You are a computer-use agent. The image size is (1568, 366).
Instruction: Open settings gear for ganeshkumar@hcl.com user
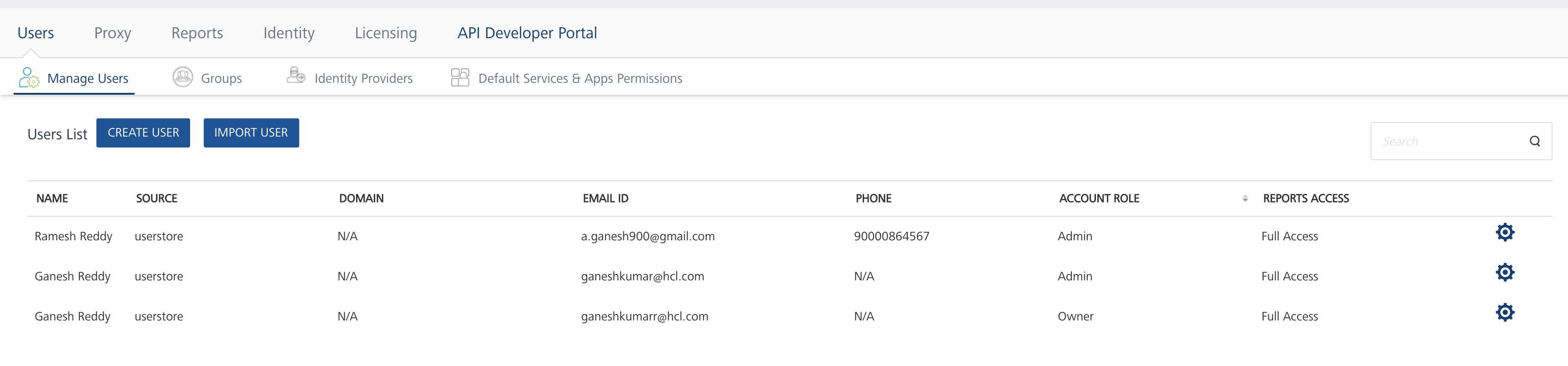point(1505,273)
